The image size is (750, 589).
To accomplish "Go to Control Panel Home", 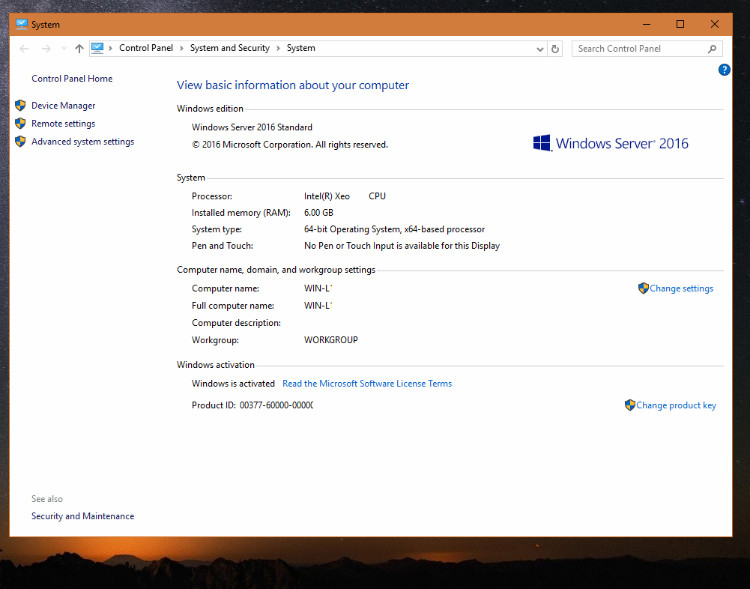I will pyautogui.click(x=72, y=78).
